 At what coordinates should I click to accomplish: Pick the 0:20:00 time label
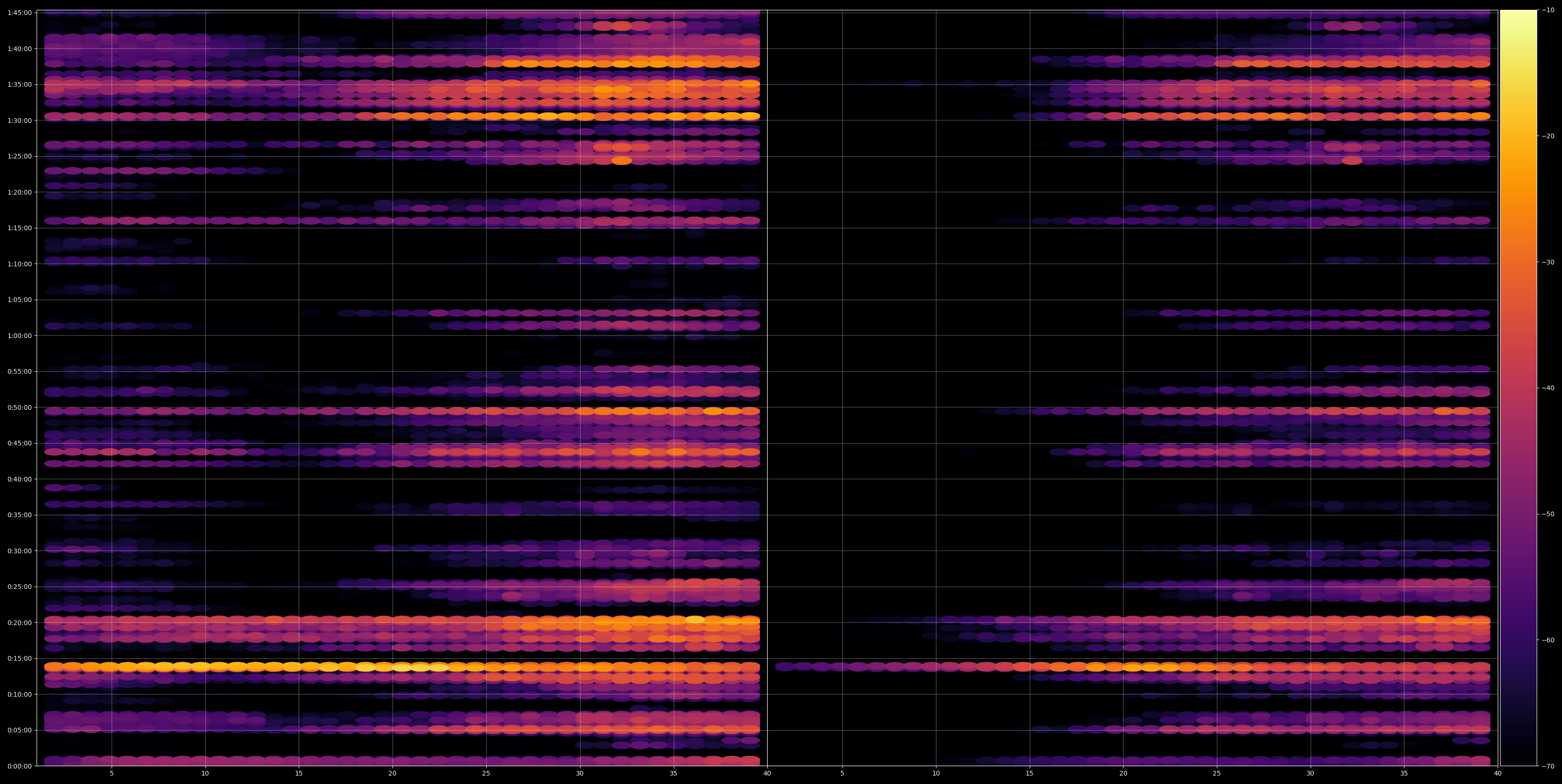[19, 623]
